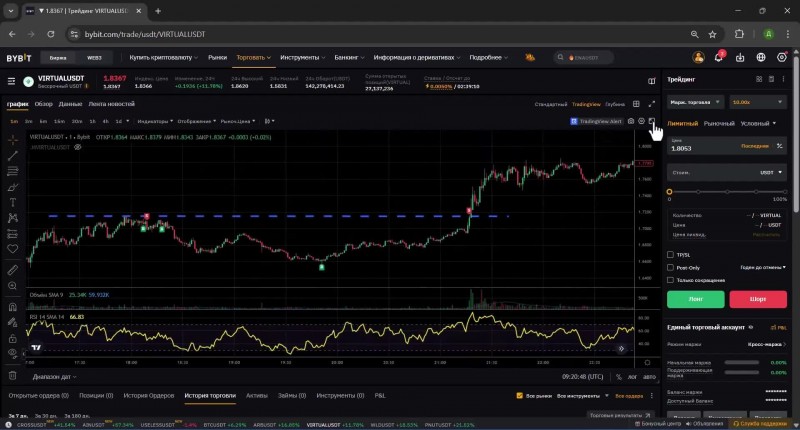Take a chart snapshot with camera icon
This screenshot has width=800, height=430.
631,121
